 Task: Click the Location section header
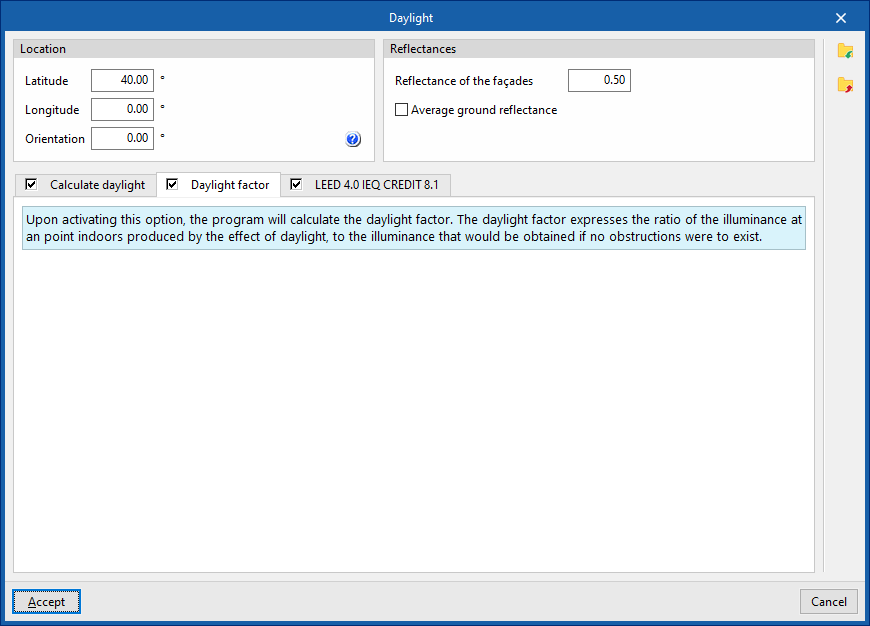[194, 49]
